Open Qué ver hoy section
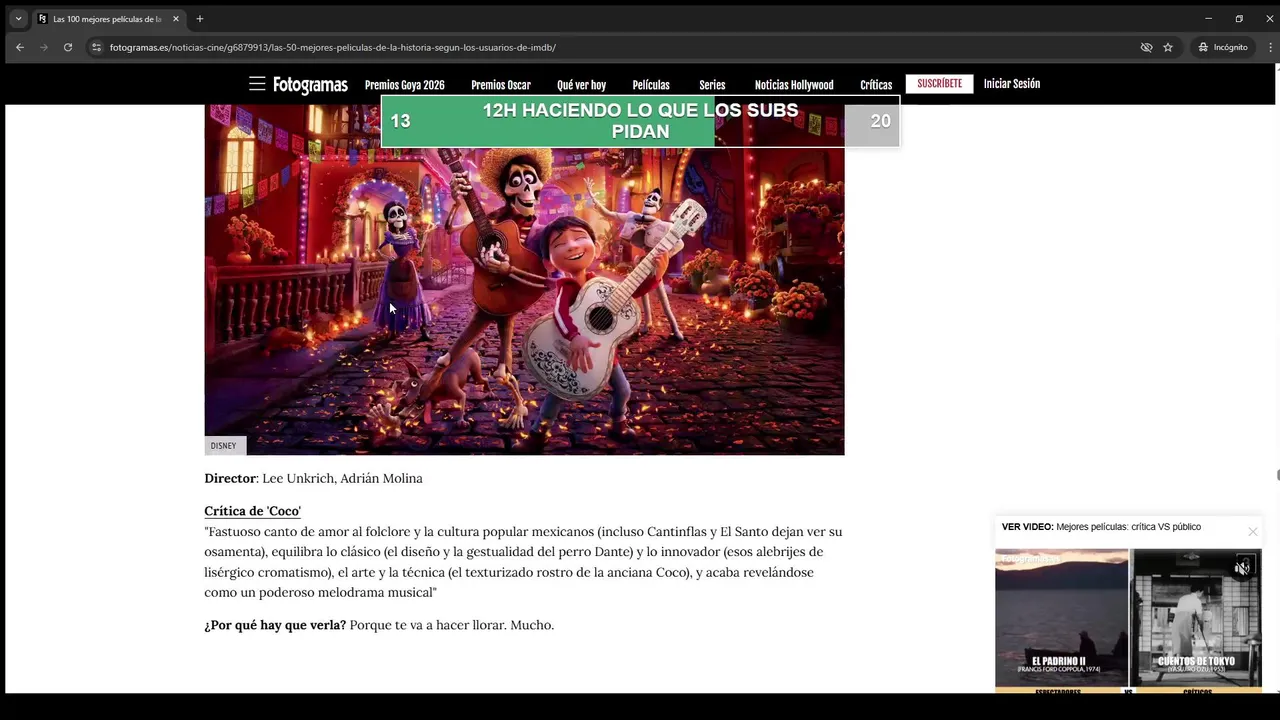 (x=582, y=85)
